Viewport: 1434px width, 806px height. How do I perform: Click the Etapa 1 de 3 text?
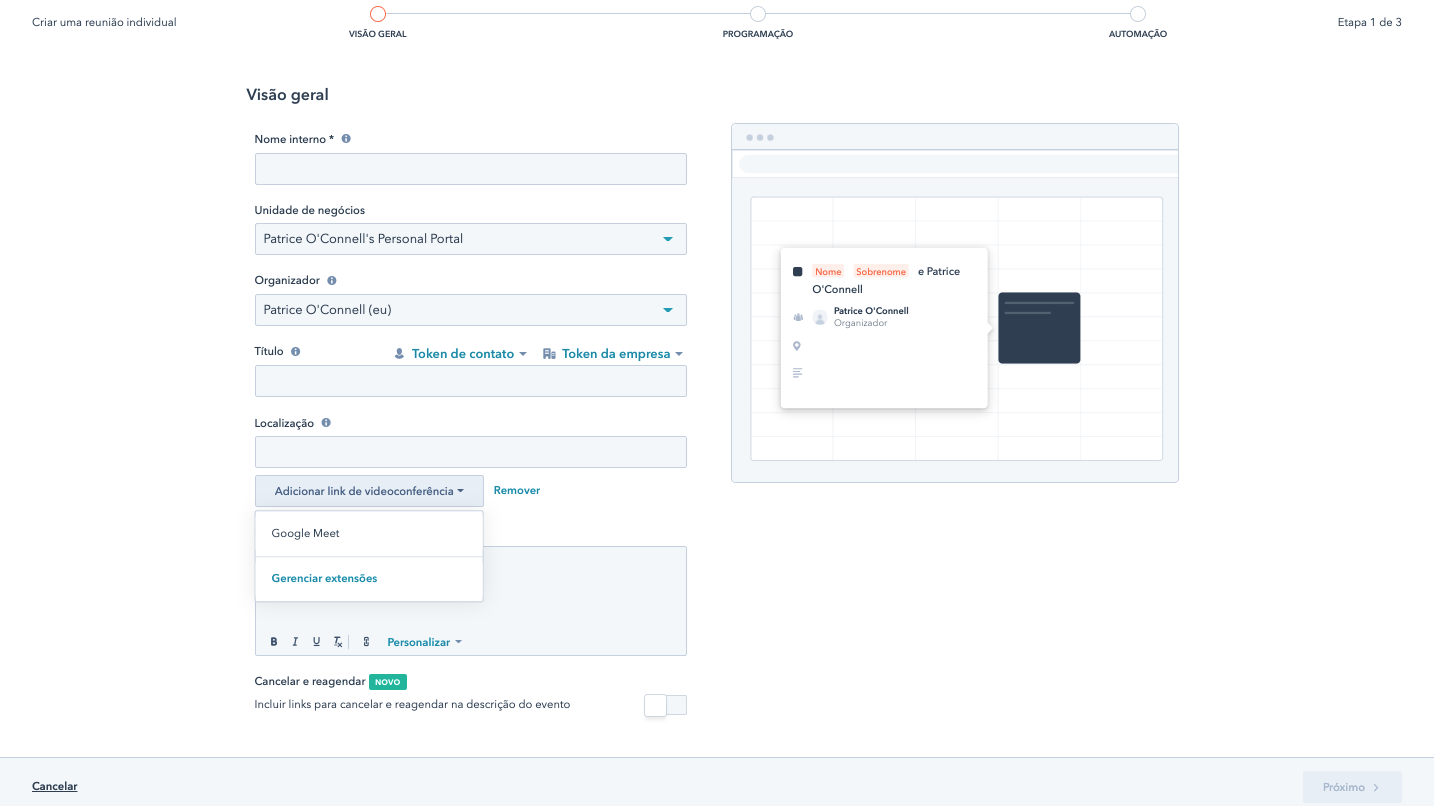click(1369, 22)
